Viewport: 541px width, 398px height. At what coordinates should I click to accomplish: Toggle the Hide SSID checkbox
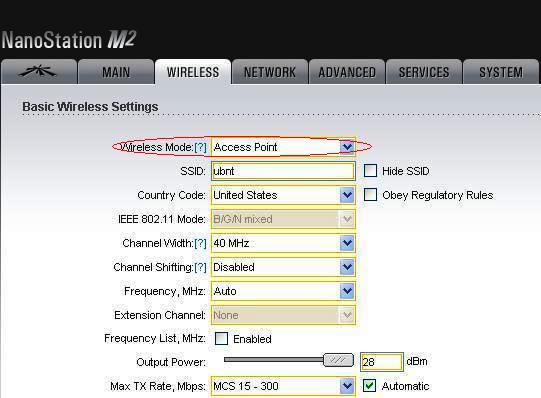(370, 171)
